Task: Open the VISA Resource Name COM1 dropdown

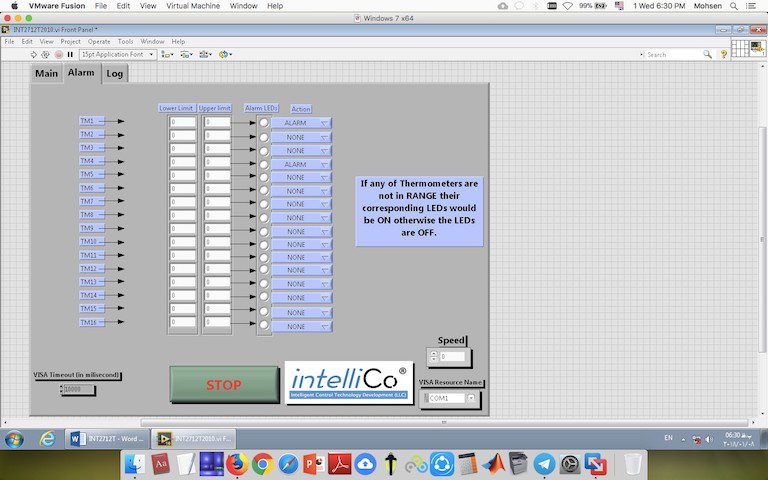Action: point(471,398)
